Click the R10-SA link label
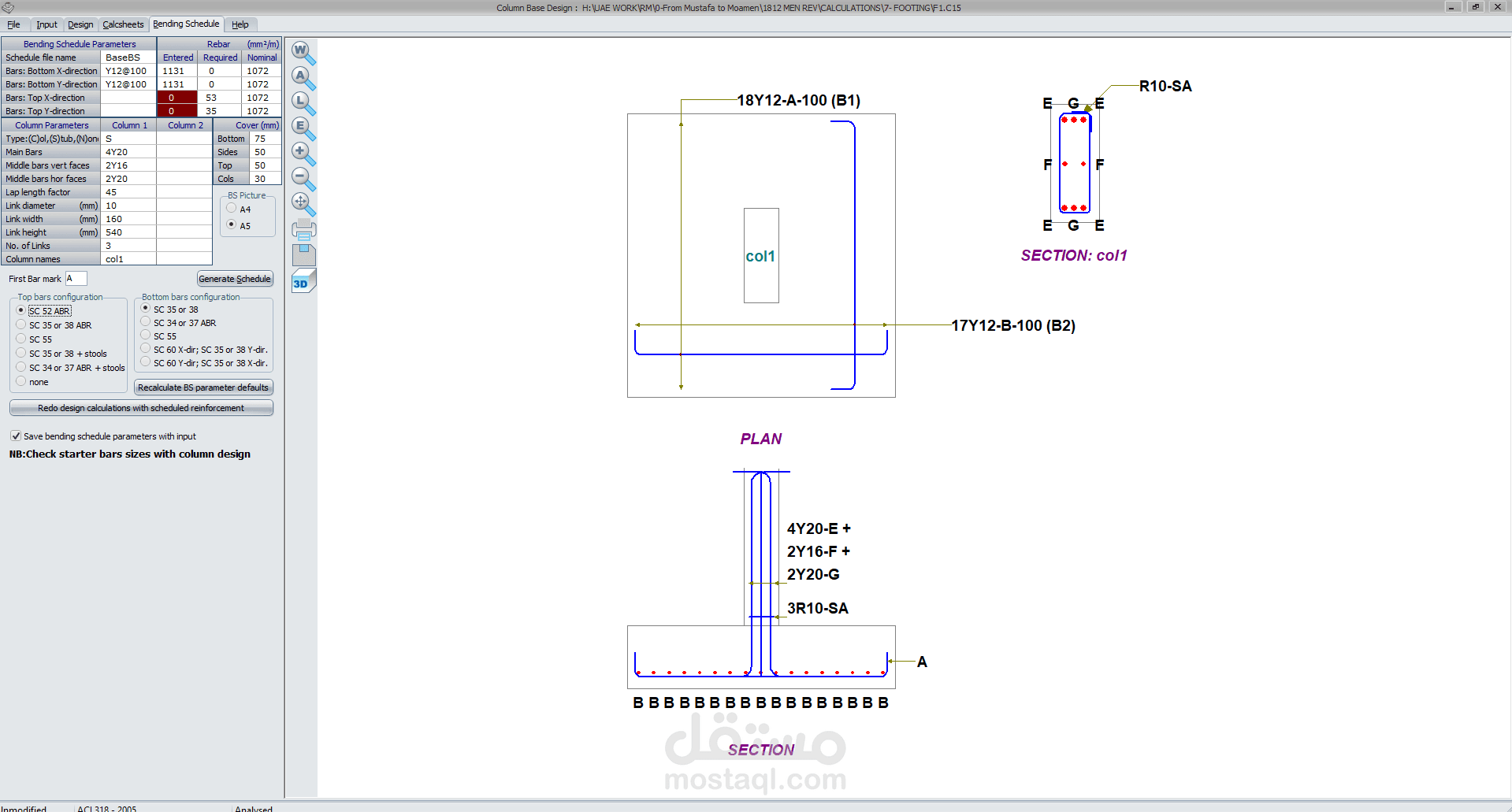The image size is (1512, 812). coord(1165,86)
